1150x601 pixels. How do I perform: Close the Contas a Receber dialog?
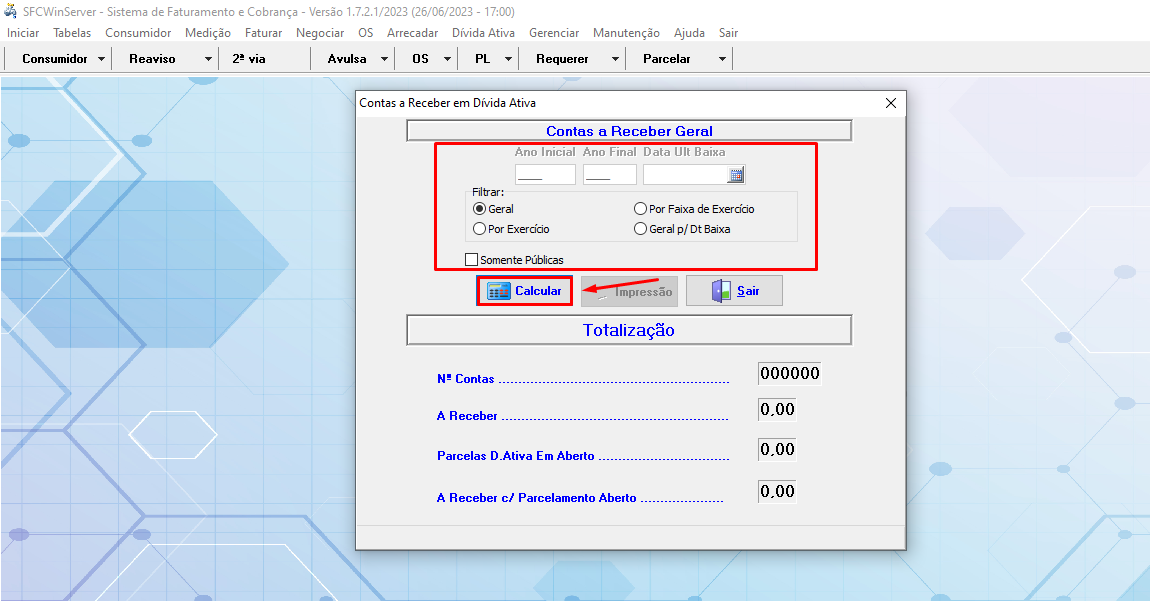coord(891,103)
